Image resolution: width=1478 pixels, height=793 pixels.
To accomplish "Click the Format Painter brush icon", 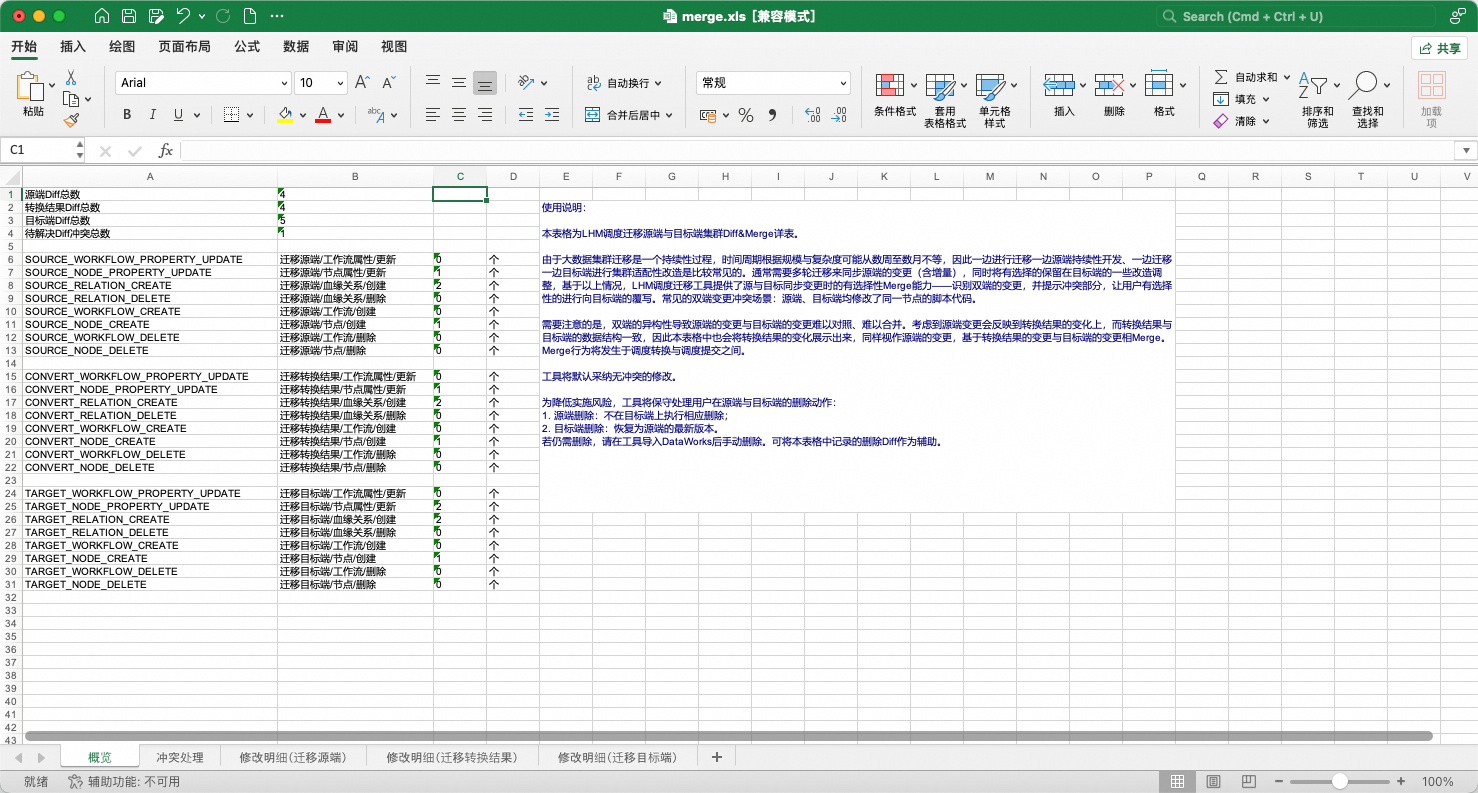I will (x=71, y=121).
